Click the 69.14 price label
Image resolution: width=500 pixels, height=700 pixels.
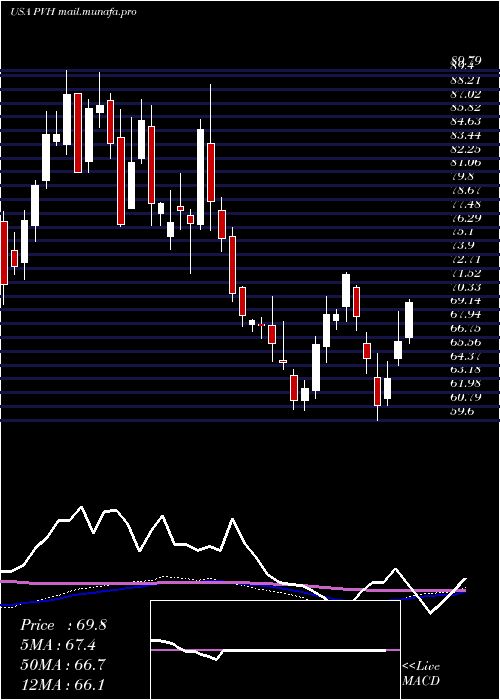click(465, 301)
